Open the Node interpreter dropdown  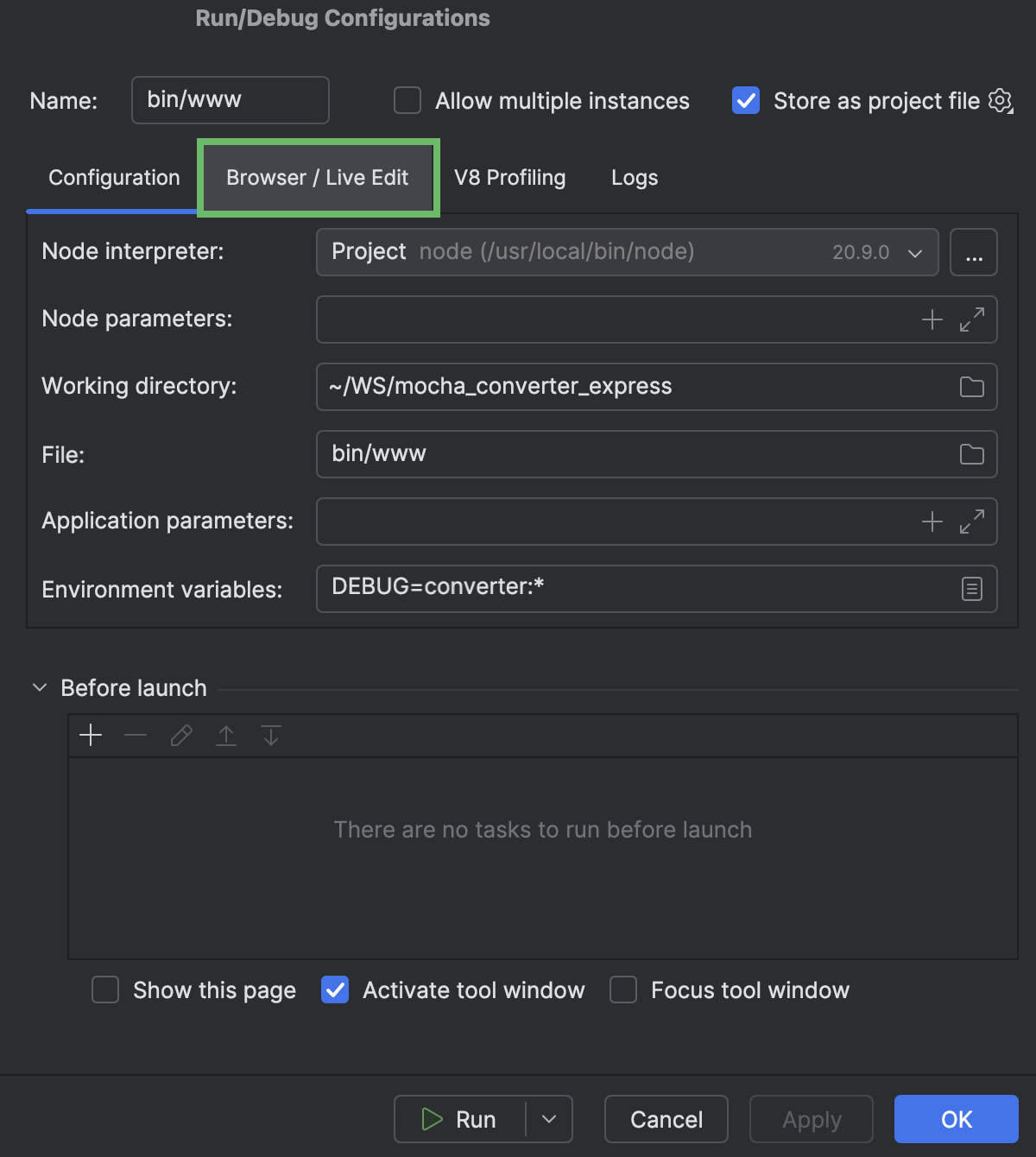(913, 252)
